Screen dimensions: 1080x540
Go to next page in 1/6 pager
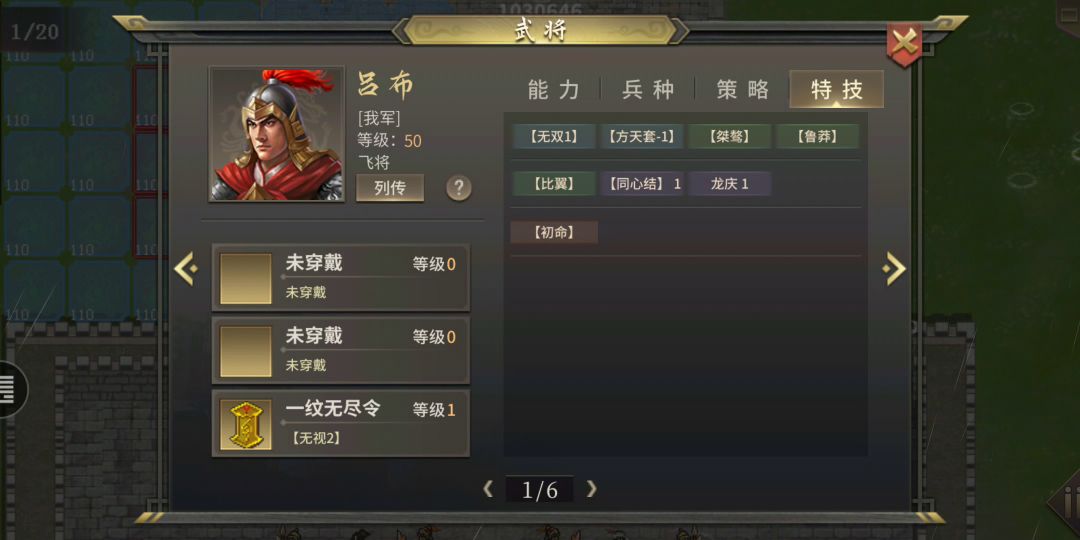[x=591, y=489]
